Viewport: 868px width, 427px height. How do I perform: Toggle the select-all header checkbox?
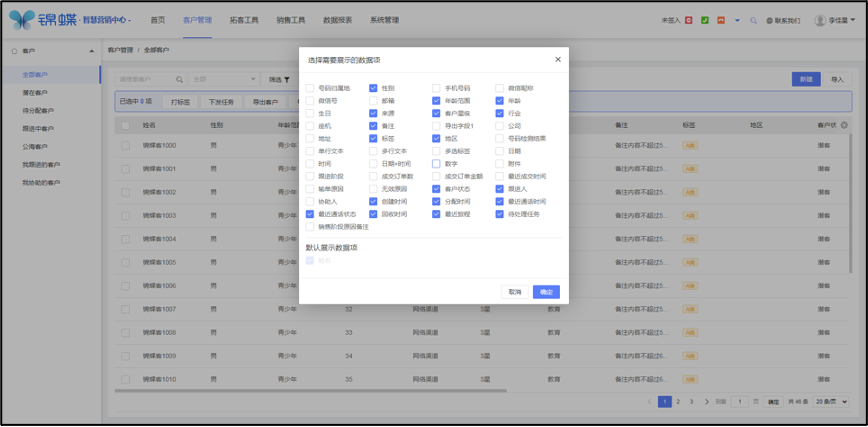click(126, 126)
